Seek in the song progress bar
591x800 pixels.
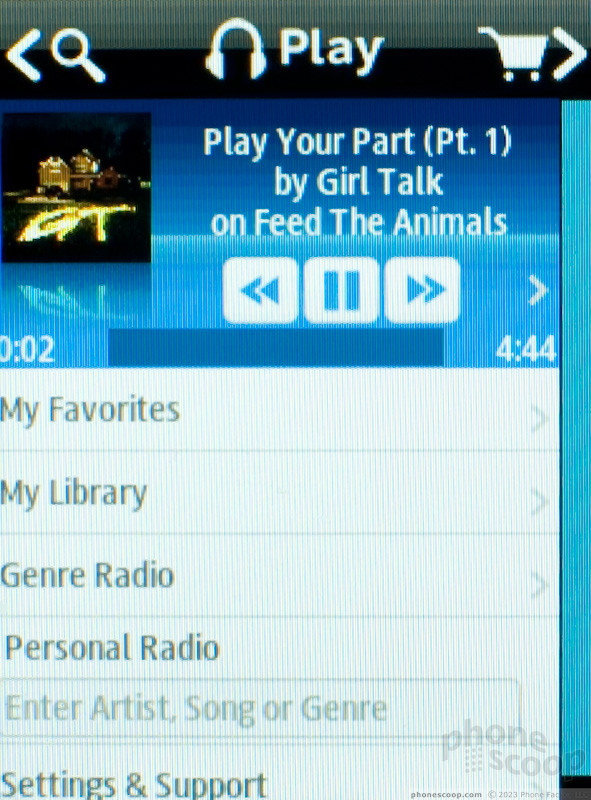[276, 347]
